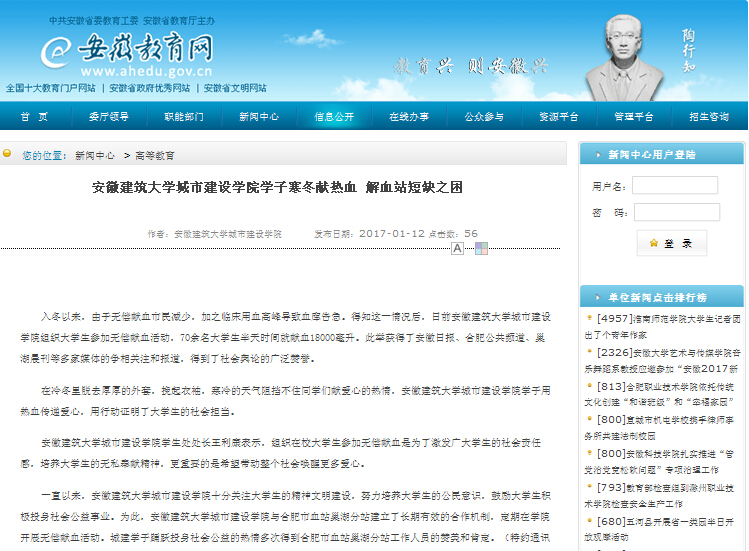The height and width of the screenshot is (551, 749).
Task: Open the 信息公开 navigation menu
Action: pos(334,117)
